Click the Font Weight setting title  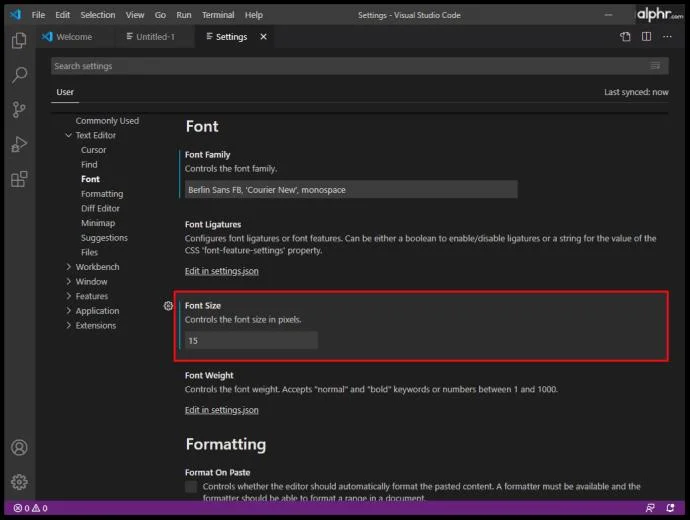tap(209, 375)
